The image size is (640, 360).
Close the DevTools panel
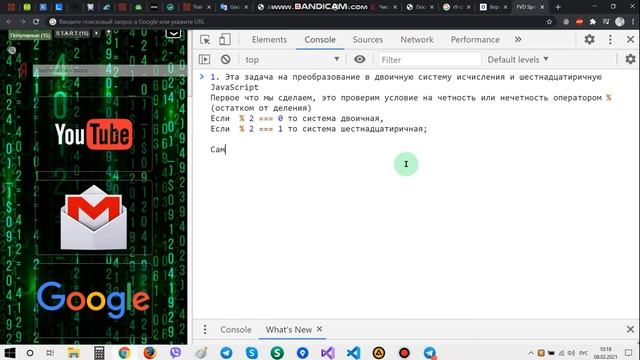(630, 39)
